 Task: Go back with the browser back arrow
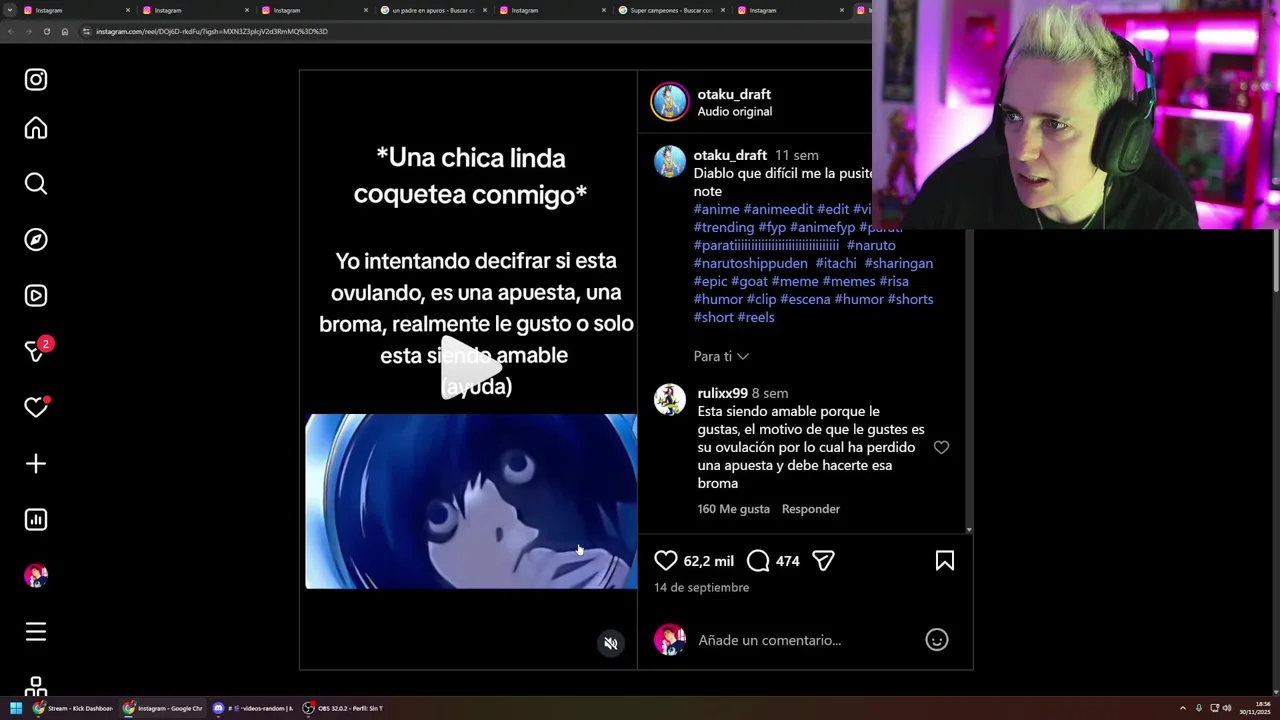(10, 31)
